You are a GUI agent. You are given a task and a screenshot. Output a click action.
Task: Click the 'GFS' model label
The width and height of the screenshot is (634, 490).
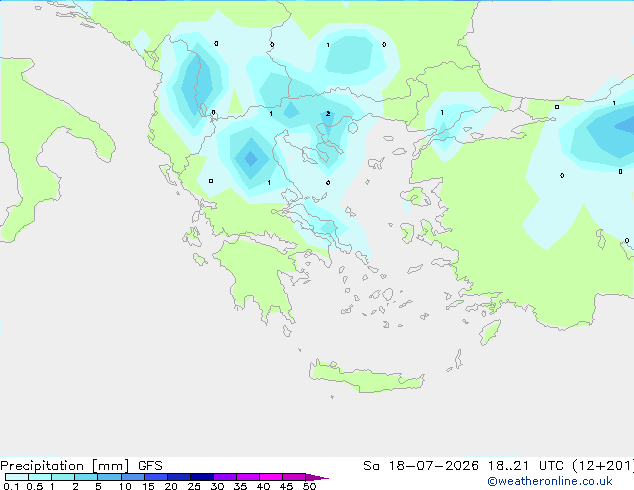pyautogui.click(x=150, y=466)
